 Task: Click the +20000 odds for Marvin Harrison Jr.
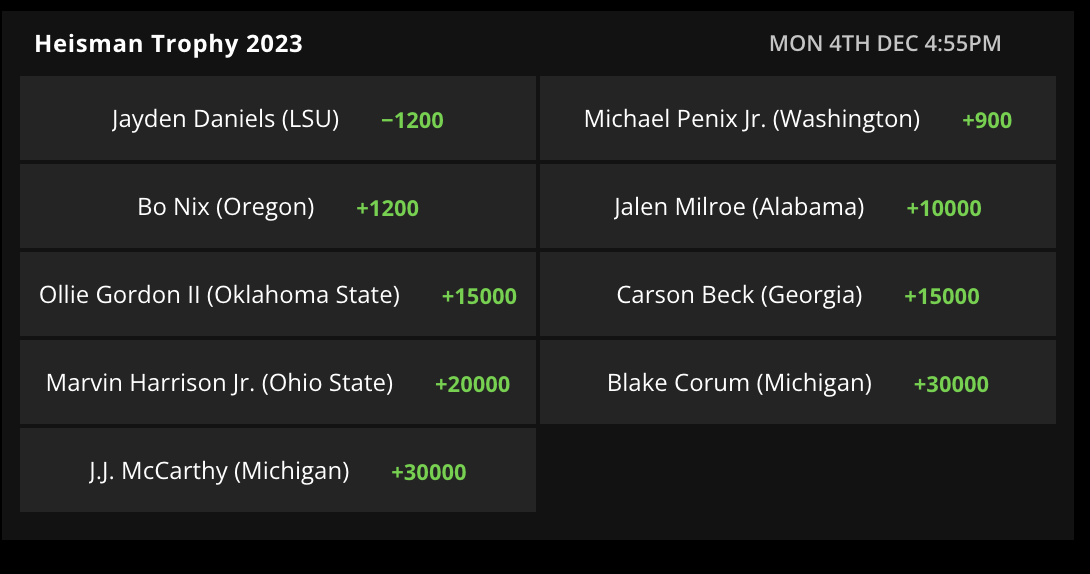pyautogui.click(x=472, y=385)
